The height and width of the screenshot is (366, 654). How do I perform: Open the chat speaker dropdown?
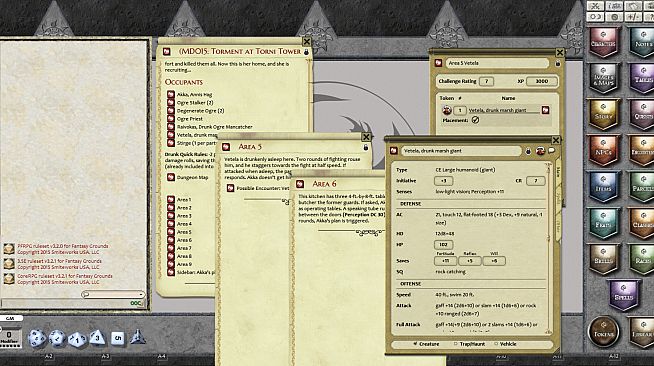tap(113, 294)
